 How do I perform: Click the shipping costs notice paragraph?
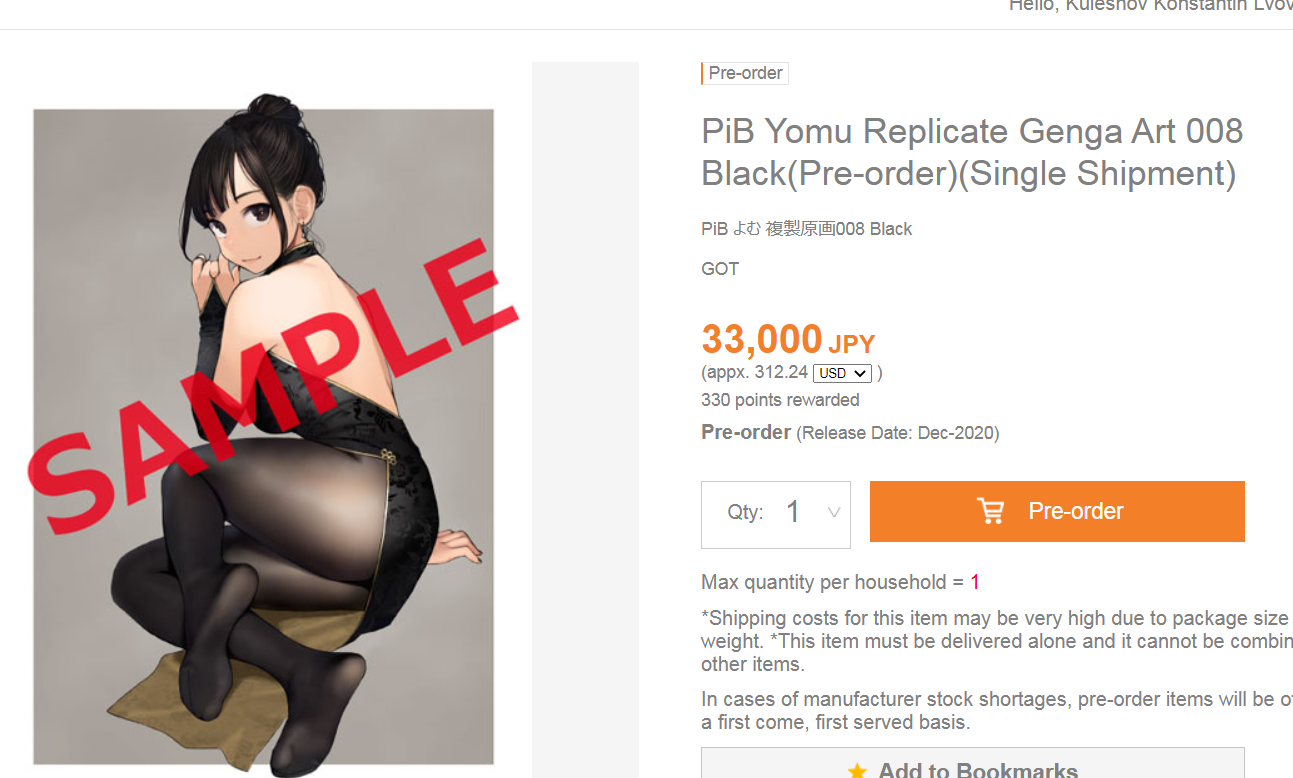coord(997,641)
